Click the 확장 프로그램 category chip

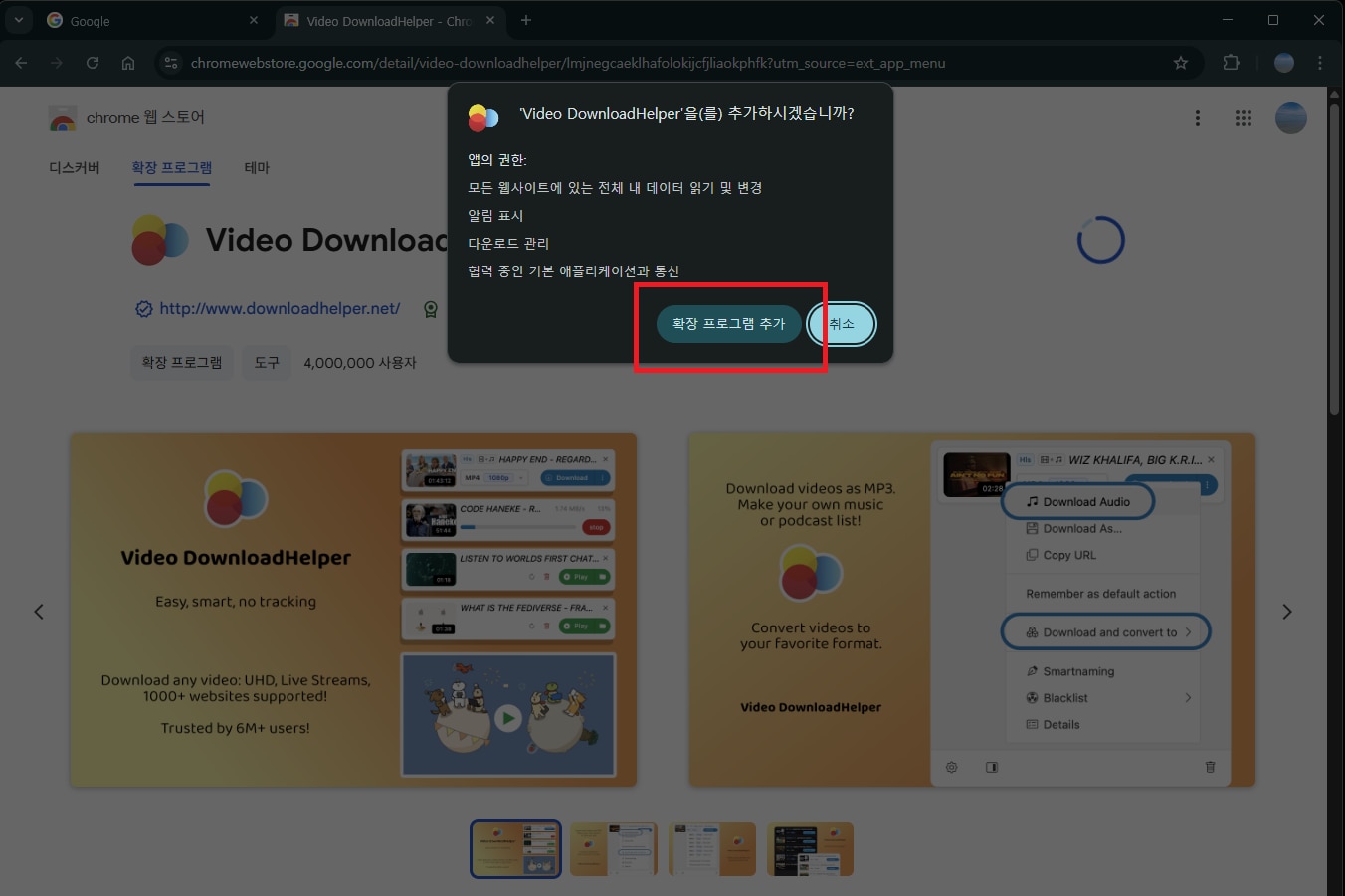[x=182, y=363]
